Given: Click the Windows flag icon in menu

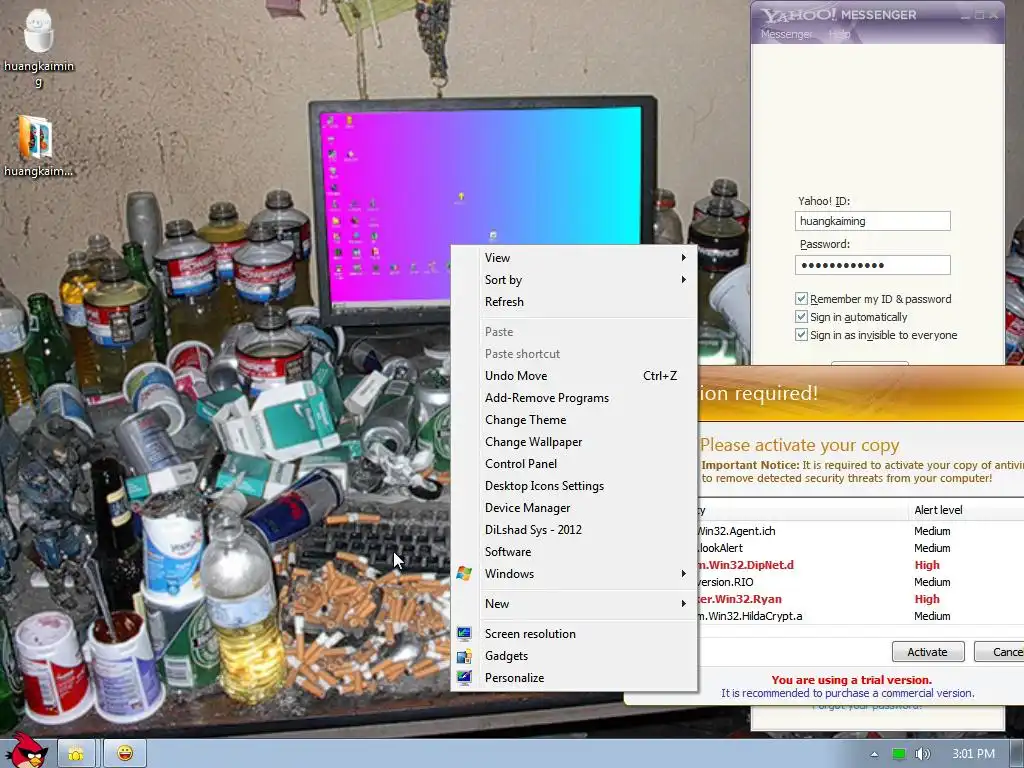Looking at the screenshot, I should 464,573.
